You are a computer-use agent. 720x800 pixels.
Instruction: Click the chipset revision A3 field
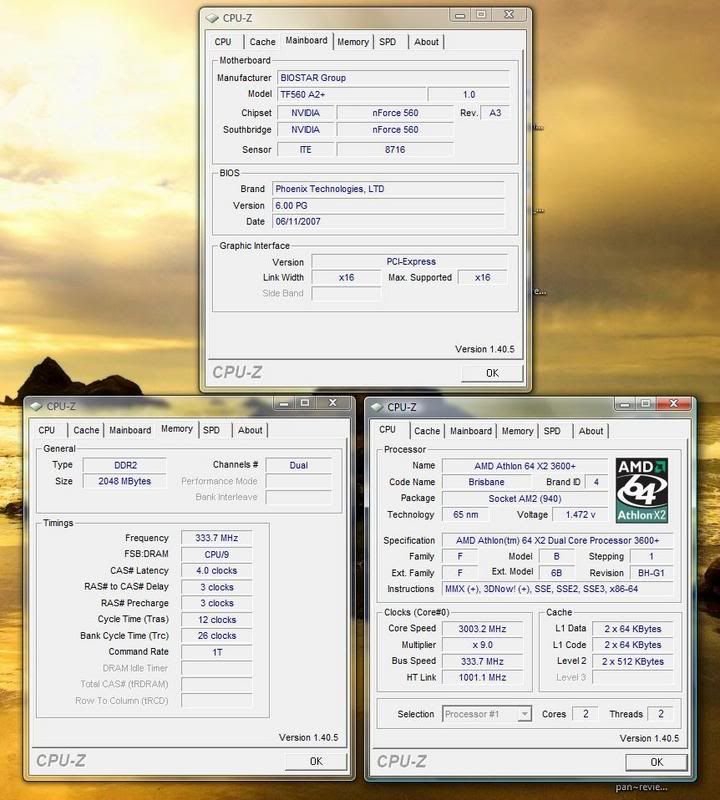495,113
